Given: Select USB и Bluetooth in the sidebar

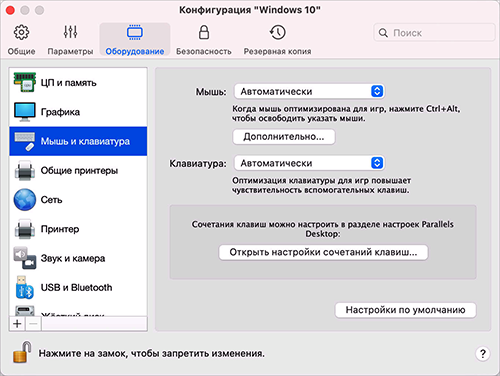Looking at the screenshot, I should (78, 287).
